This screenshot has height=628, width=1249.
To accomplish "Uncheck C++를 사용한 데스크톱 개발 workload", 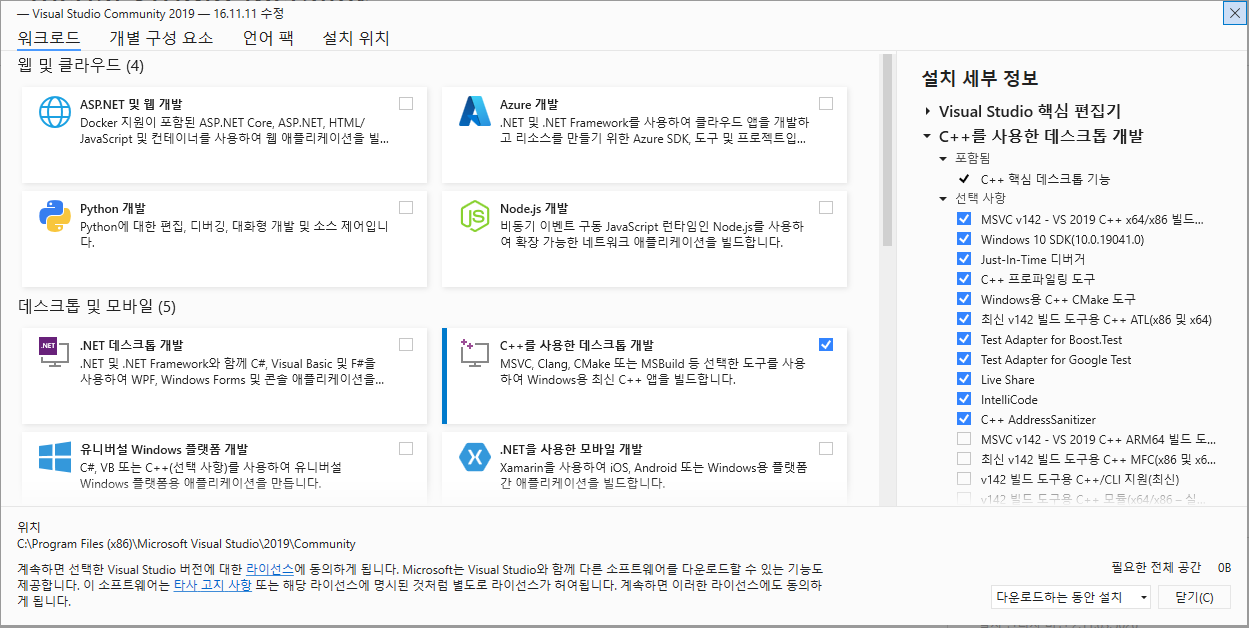I will [x=826, y=344].
